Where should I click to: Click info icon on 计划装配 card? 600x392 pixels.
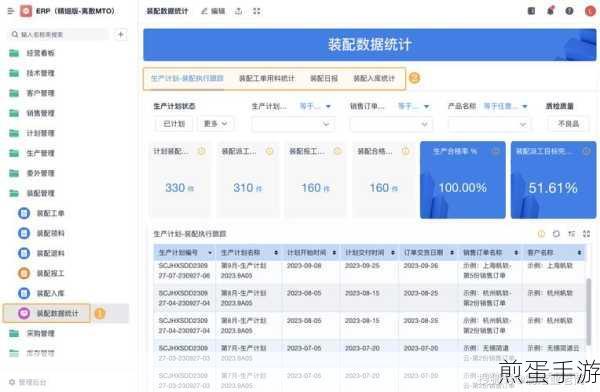coord(201,151)
